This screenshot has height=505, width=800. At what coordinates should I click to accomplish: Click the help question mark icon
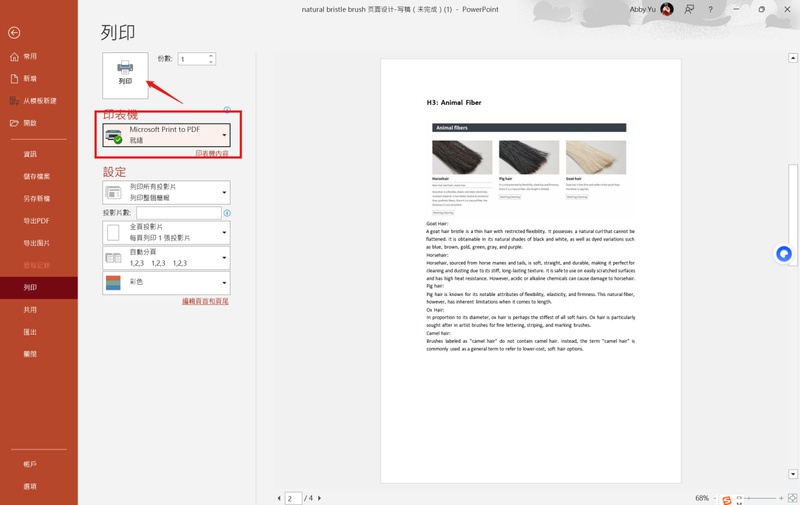[x=710, y=9]
